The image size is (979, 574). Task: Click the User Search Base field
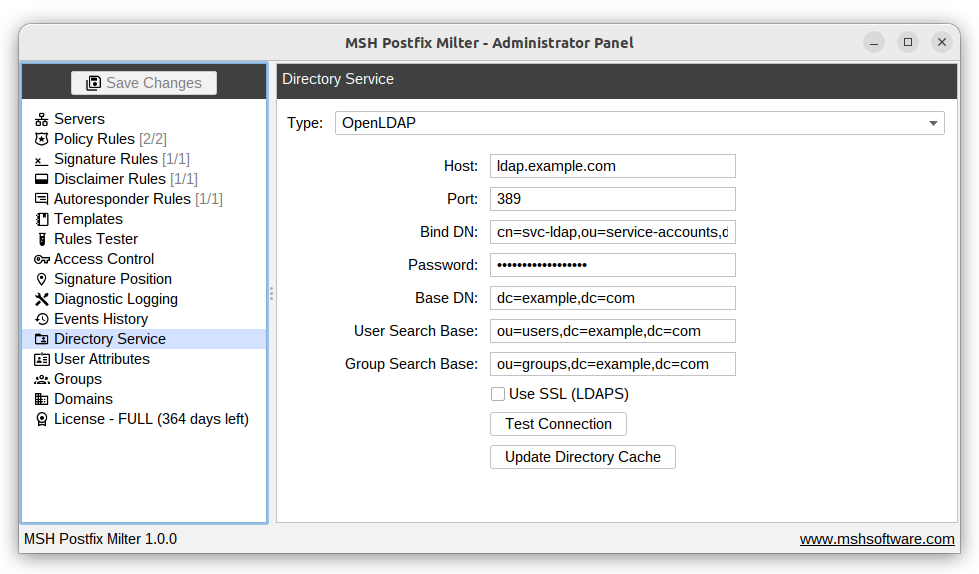tap(612, 331)
